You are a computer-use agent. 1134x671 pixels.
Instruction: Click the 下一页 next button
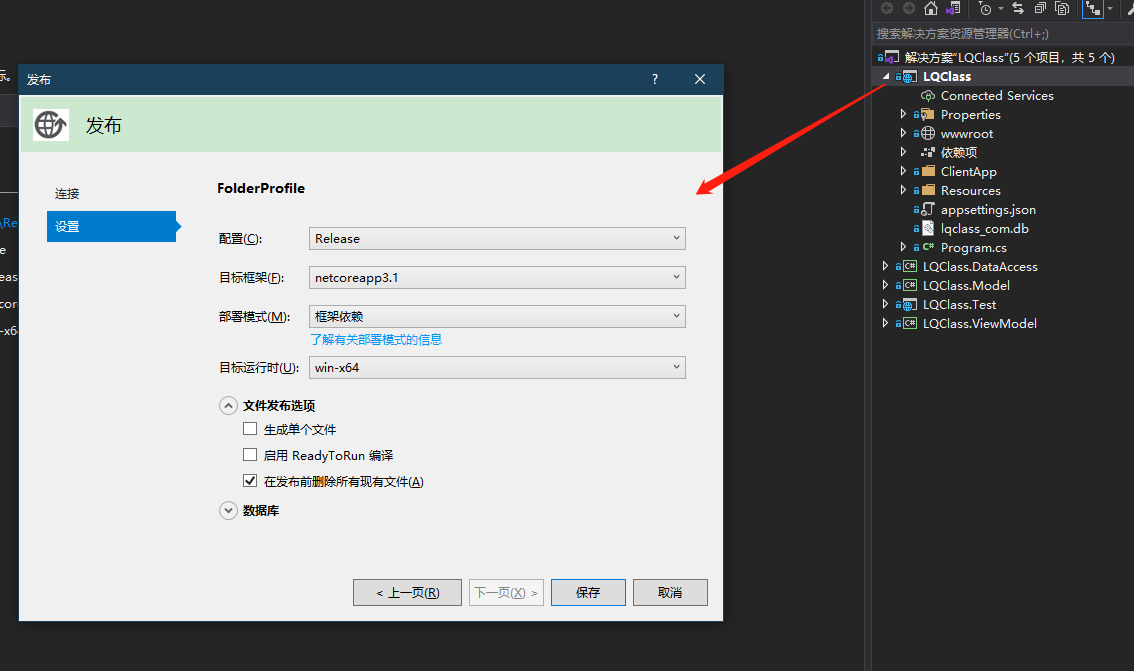tap(506, 592)
